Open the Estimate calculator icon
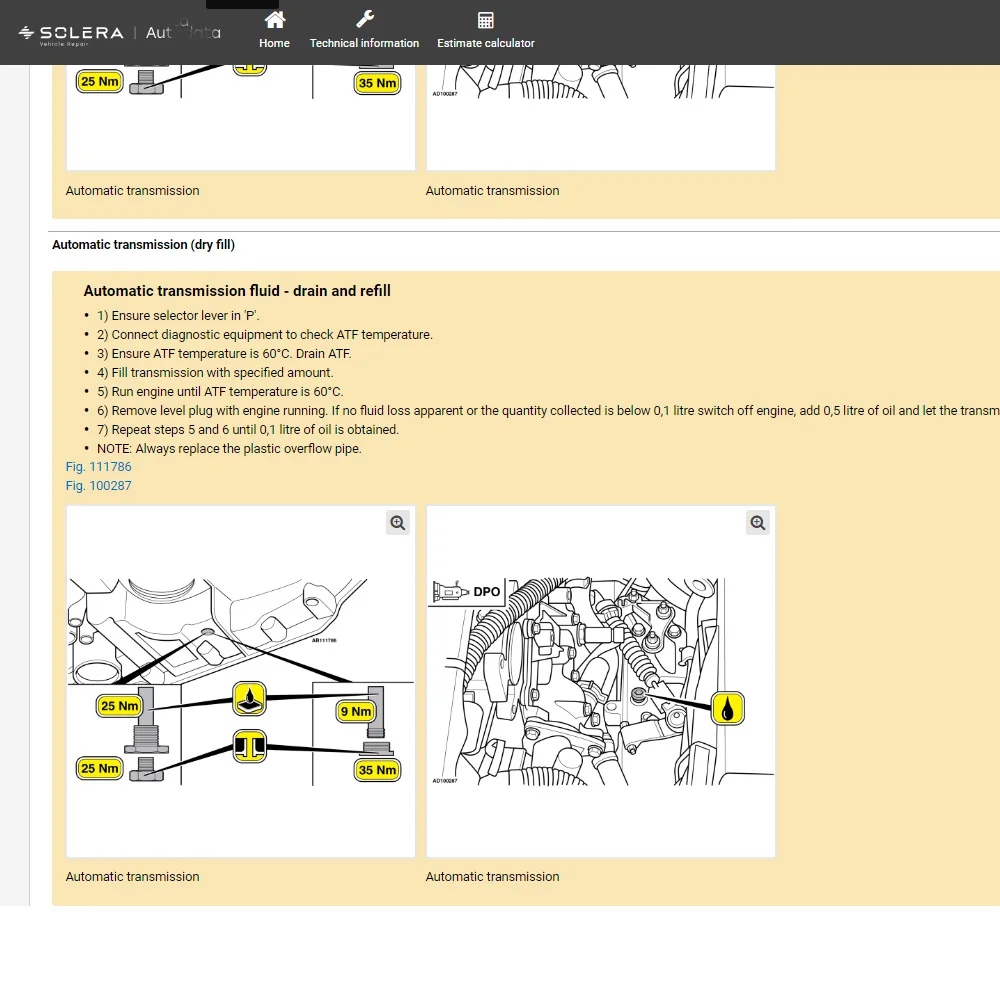Image resolution: width=1000 pixels, height=1000 pixels. 485,20
